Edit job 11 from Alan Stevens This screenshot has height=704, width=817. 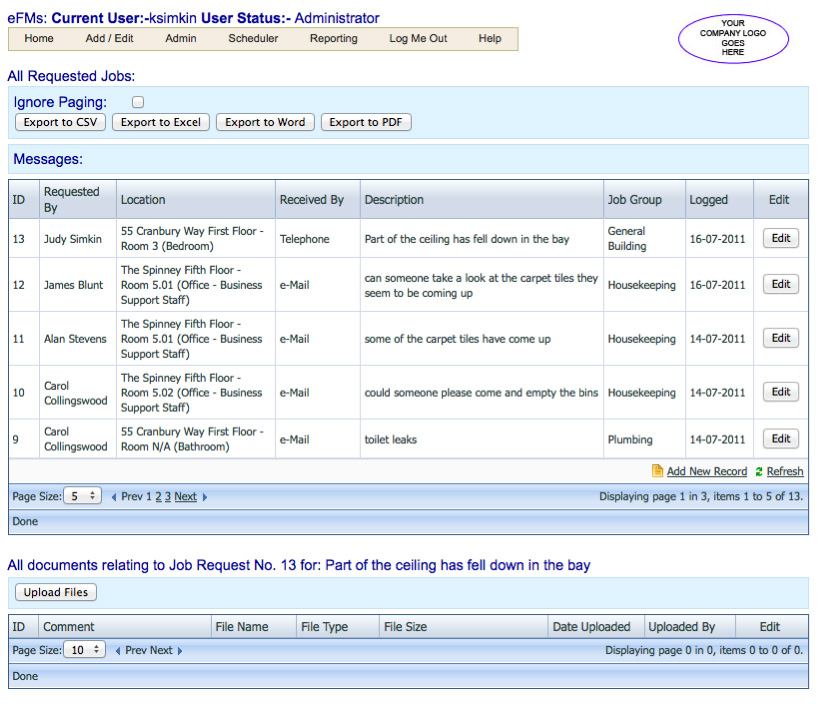(x=781, y=338)
